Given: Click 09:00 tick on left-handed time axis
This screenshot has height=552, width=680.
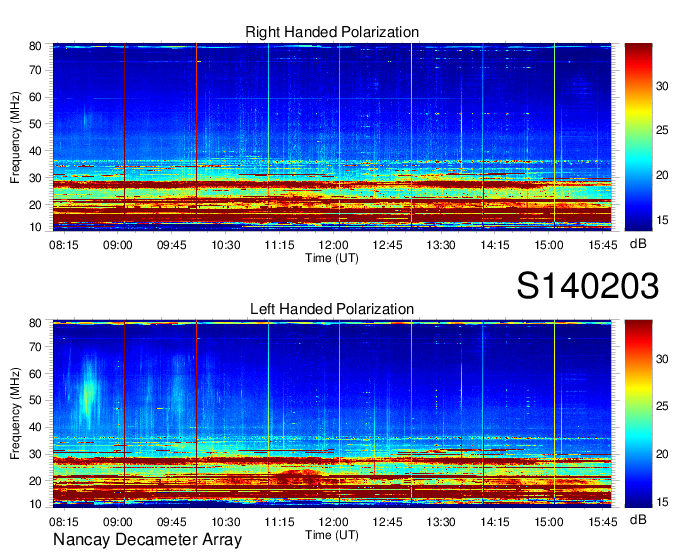Looking at the screenshot, I should pyautogui.click(x=118, y=522).
